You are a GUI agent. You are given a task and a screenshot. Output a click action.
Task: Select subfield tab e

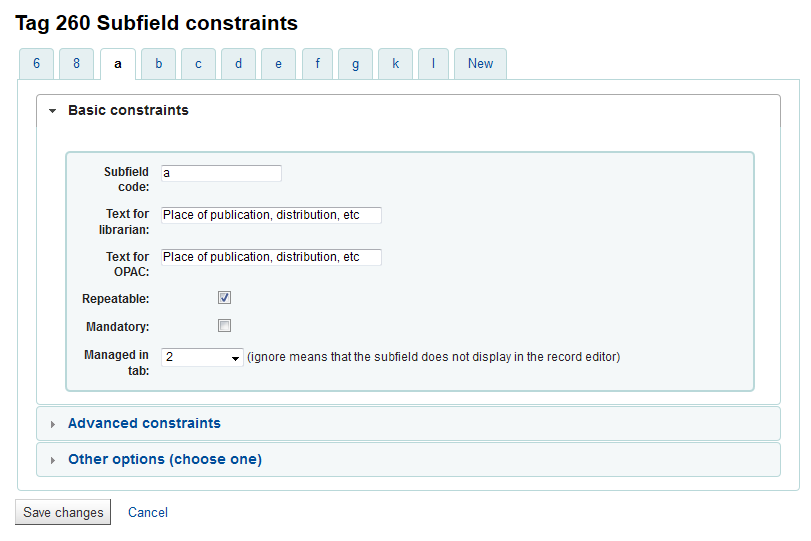278,64
